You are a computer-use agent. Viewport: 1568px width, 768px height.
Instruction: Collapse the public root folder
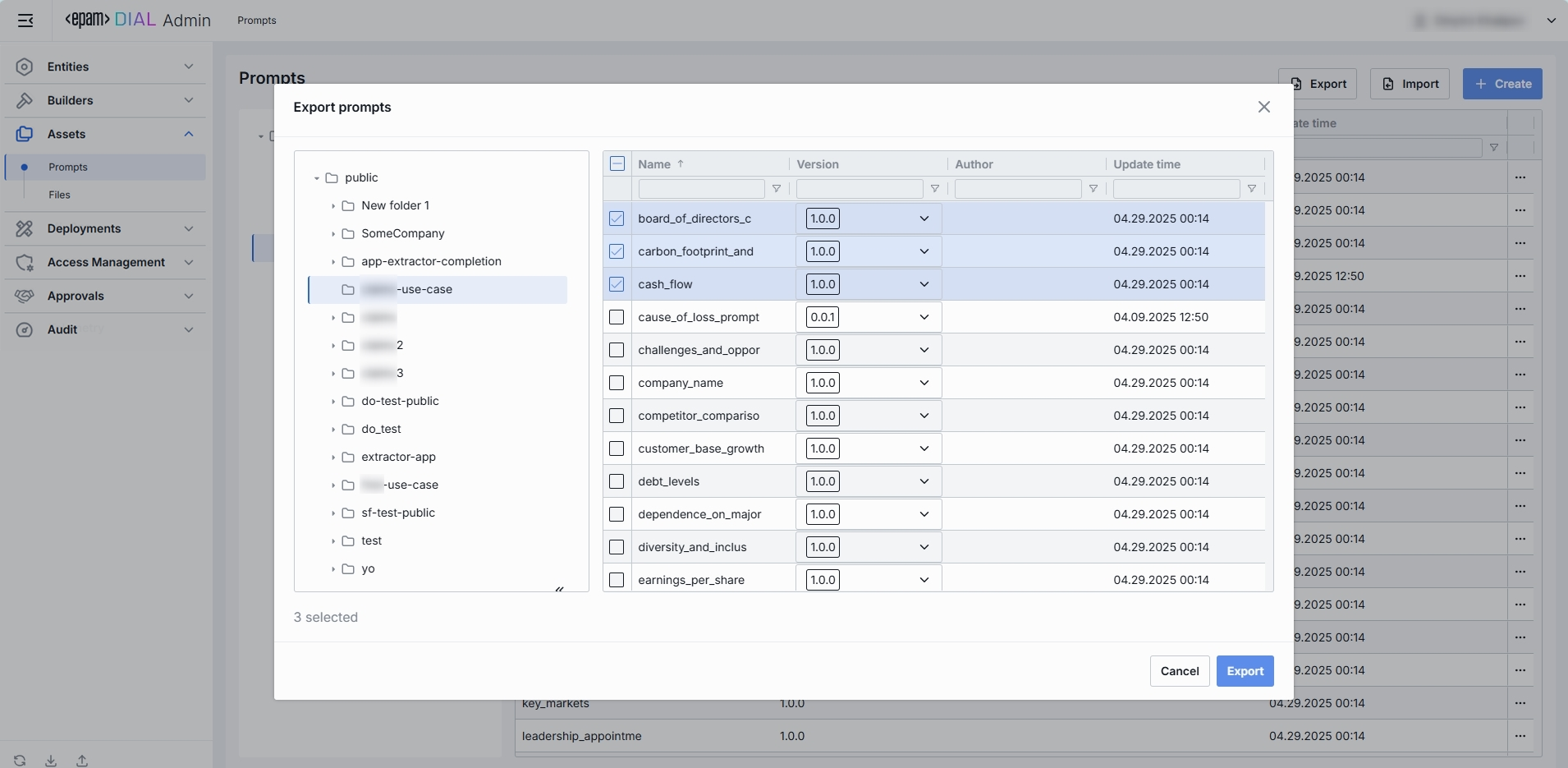316,178
